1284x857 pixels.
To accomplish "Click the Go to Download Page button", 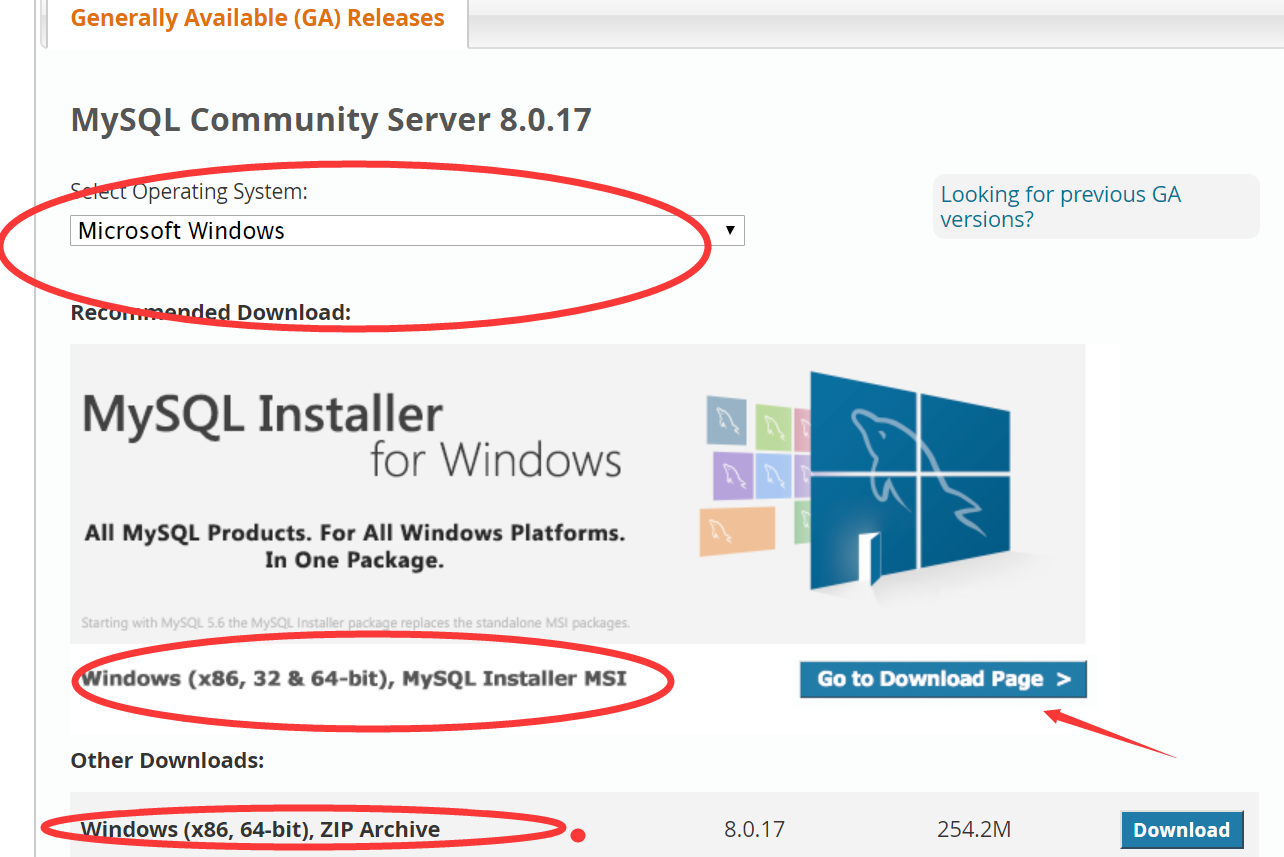I will click(942, 679).
